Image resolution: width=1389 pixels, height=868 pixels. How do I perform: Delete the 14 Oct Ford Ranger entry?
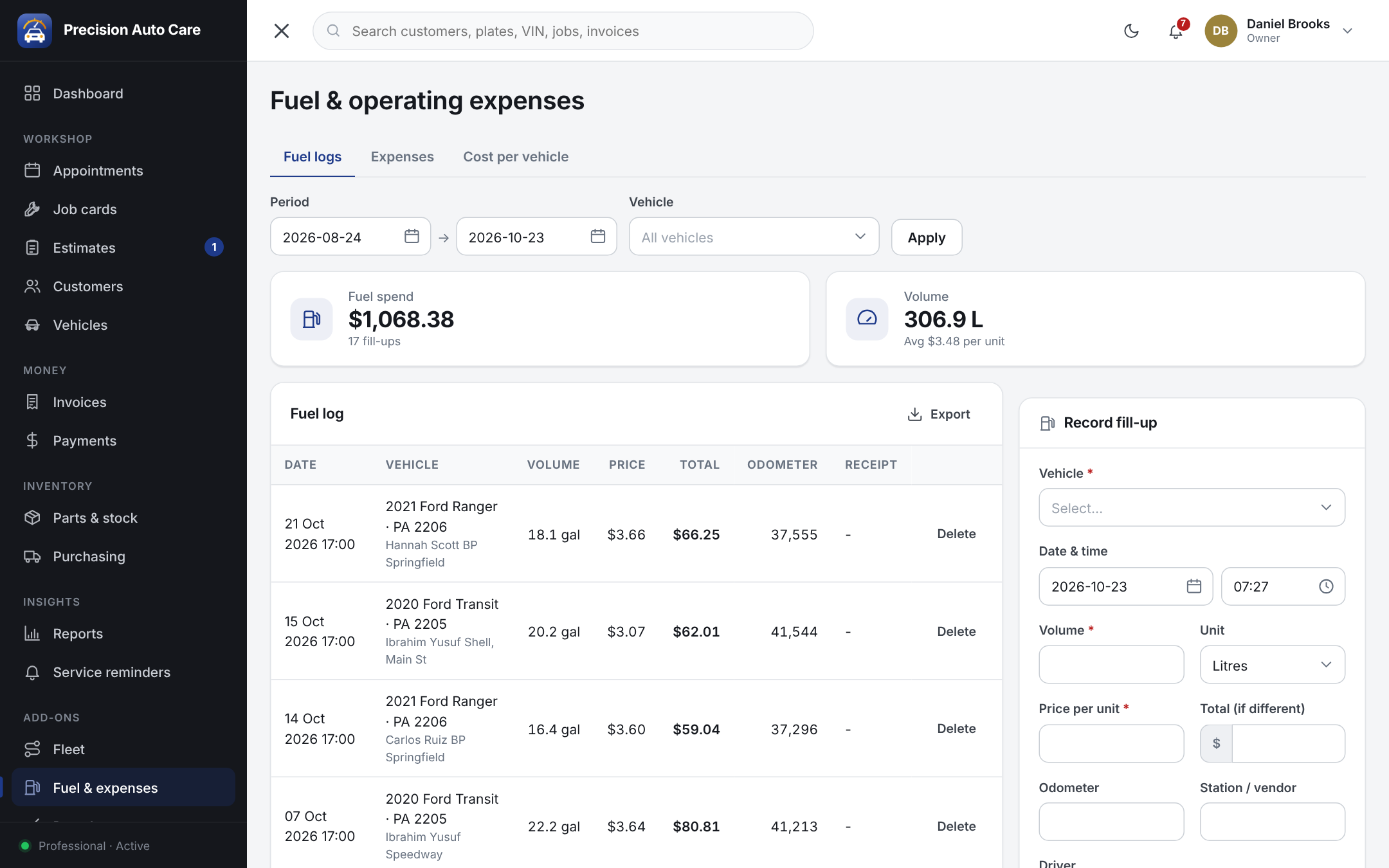(x=956, y=728)
